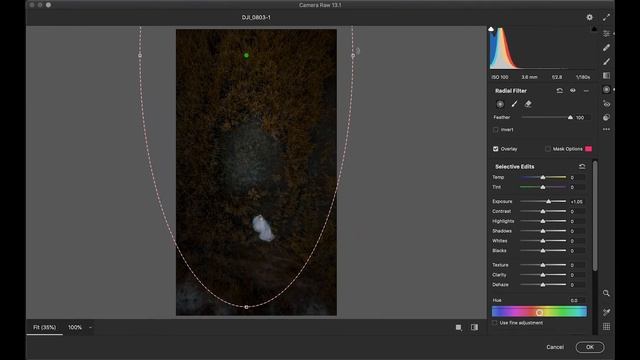The height and width of the screenshot is (360, 640).
Task: Click the ISO 100 metadata text
Action: [500, 77]
